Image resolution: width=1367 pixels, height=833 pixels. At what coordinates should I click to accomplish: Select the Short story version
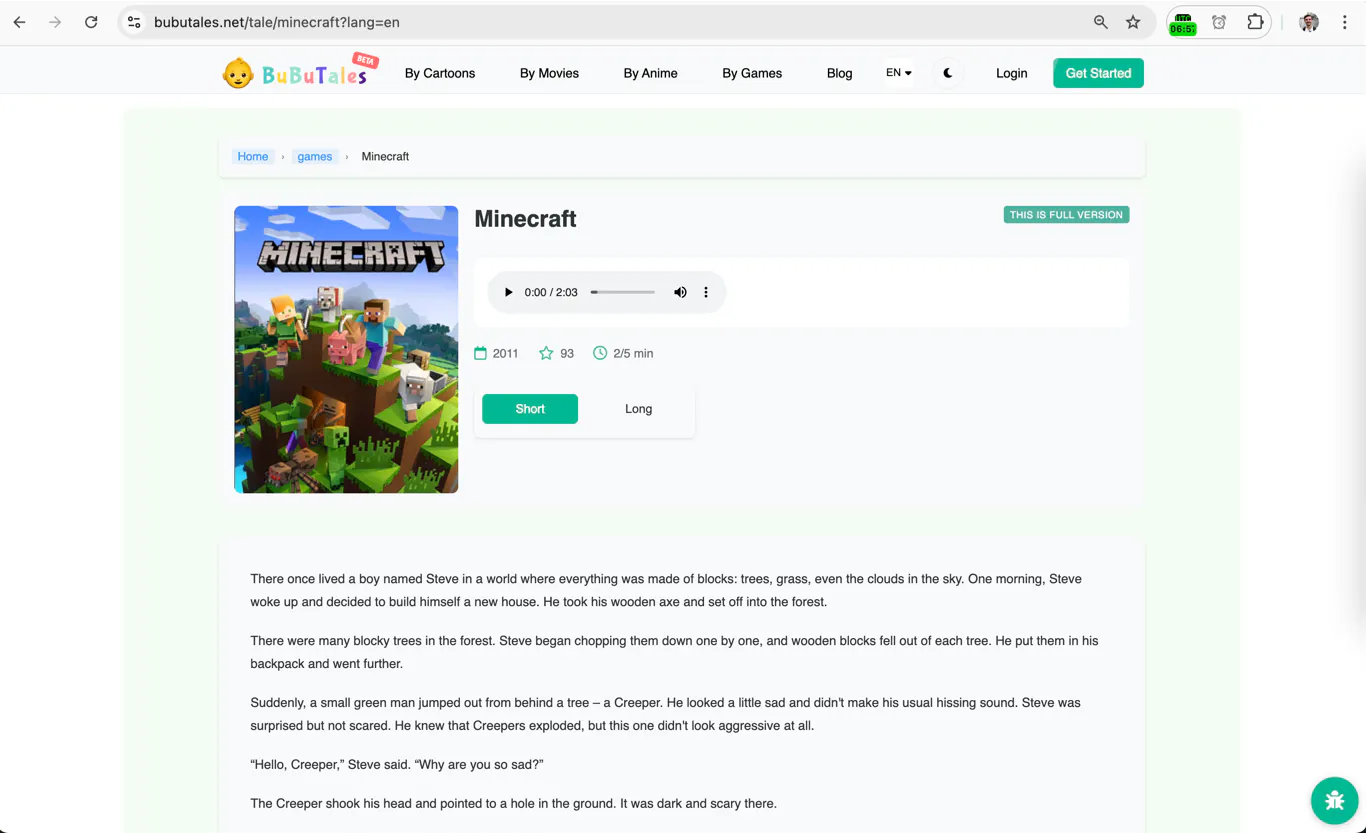coord(530,409)
